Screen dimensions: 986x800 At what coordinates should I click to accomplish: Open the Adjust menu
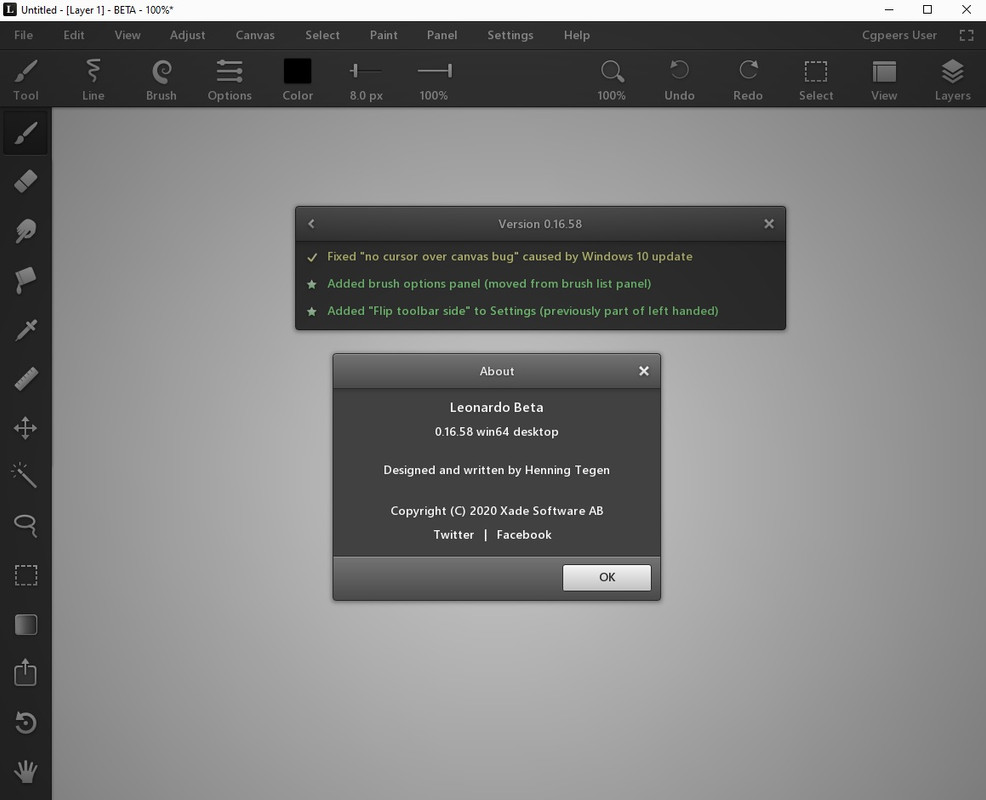tap(187, 35)
